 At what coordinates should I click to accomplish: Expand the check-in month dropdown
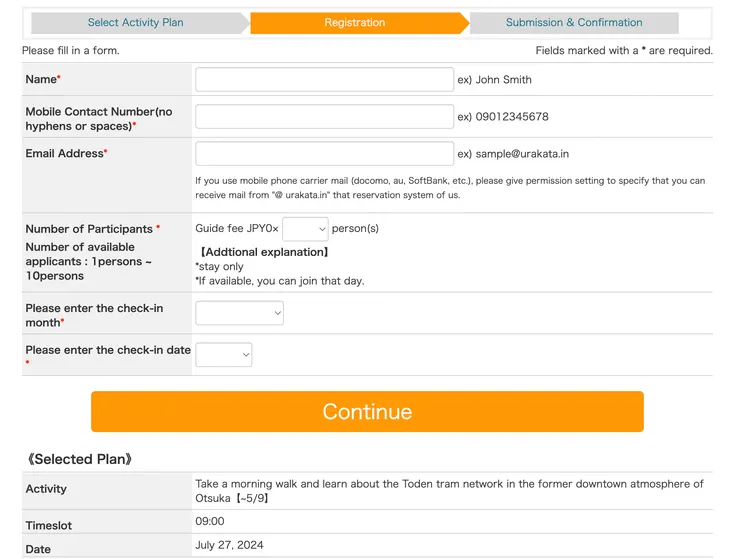[x=239, y=313]
